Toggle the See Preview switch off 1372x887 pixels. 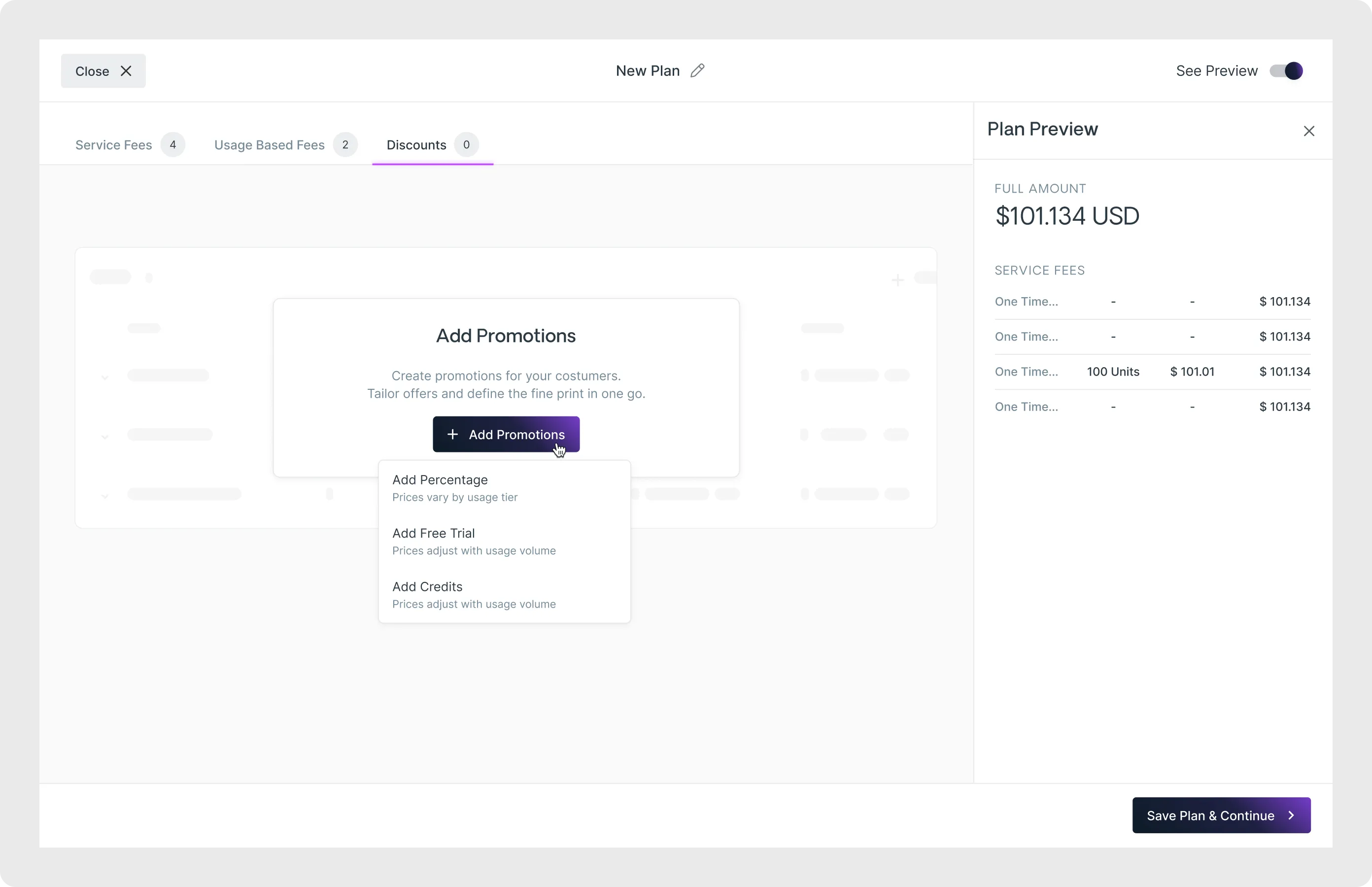[1286, 71]
